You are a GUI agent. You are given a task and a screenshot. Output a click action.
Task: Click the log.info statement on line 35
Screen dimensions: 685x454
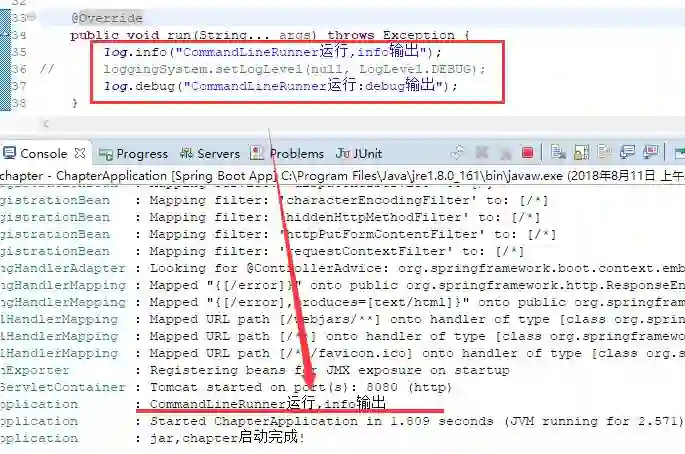273,52
